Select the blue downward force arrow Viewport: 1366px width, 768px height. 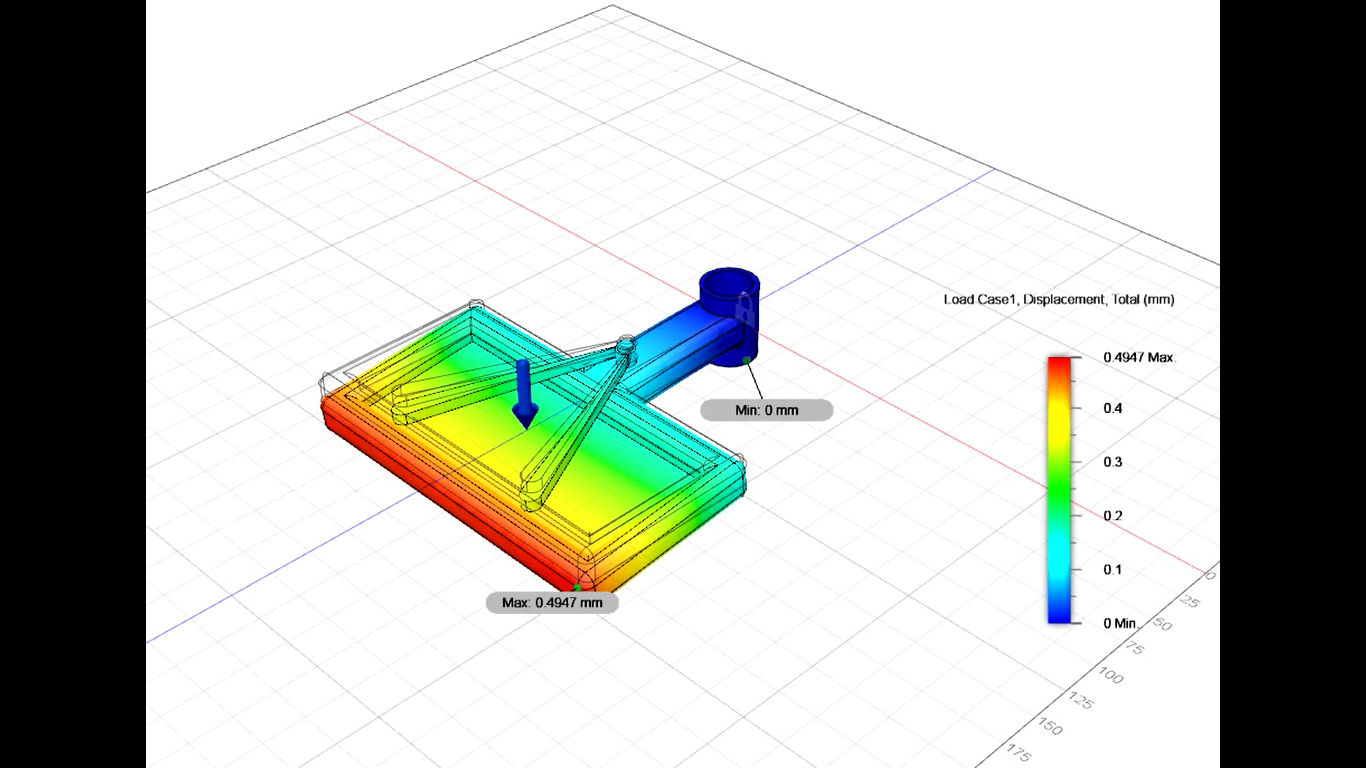(524, 396)
